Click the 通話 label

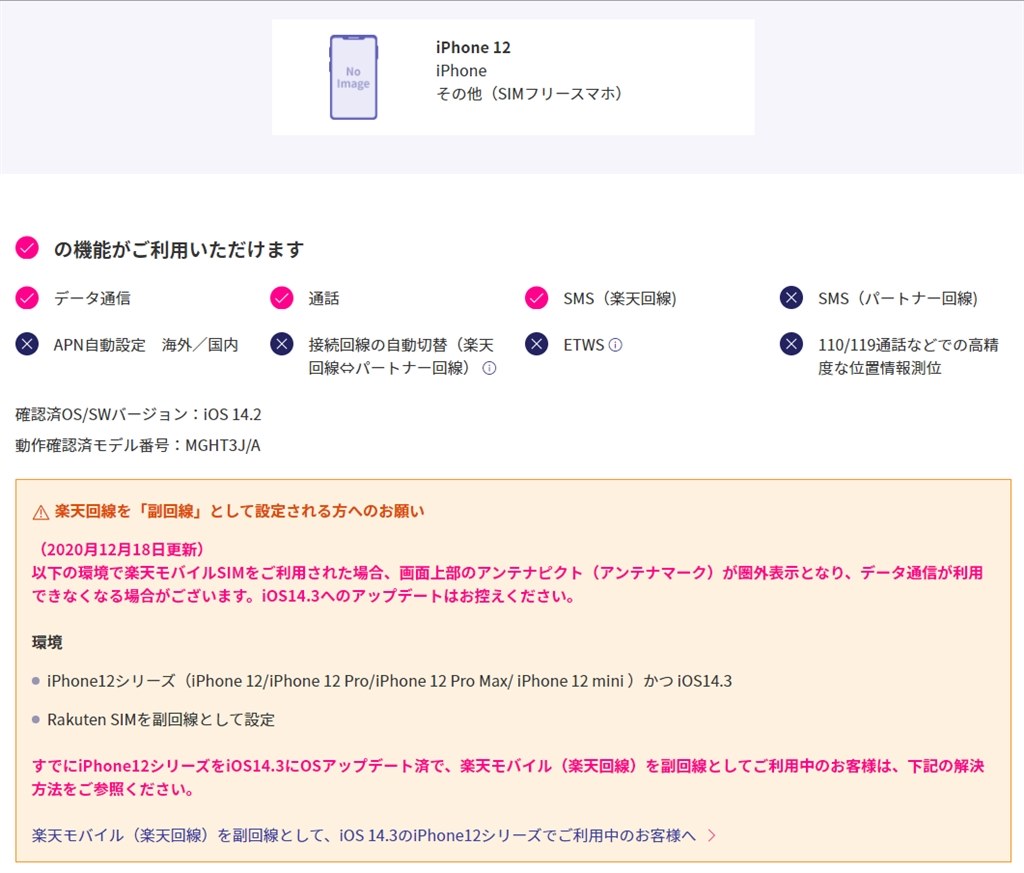point(324,298)
